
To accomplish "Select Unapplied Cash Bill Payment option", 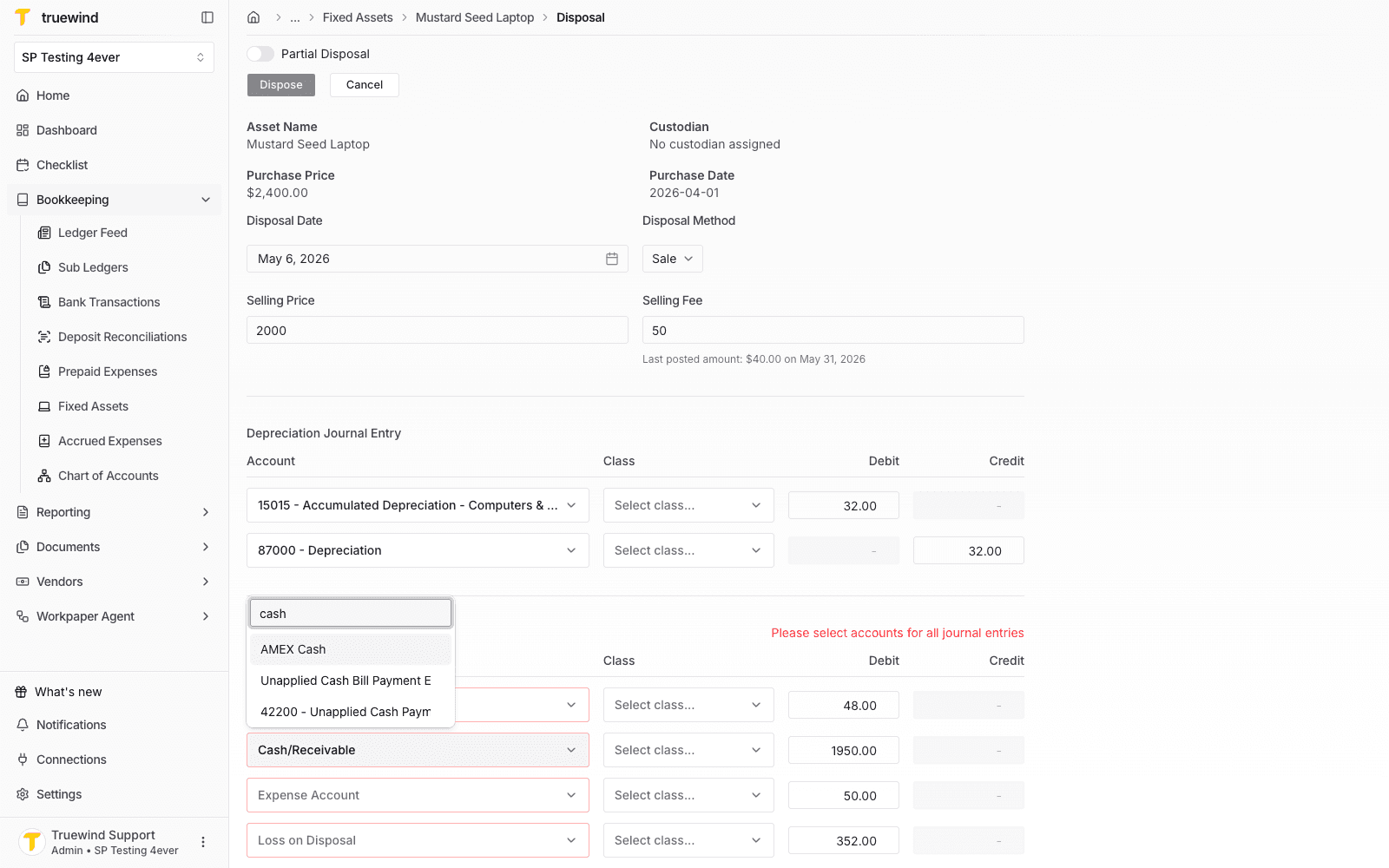I will [351, 681].
